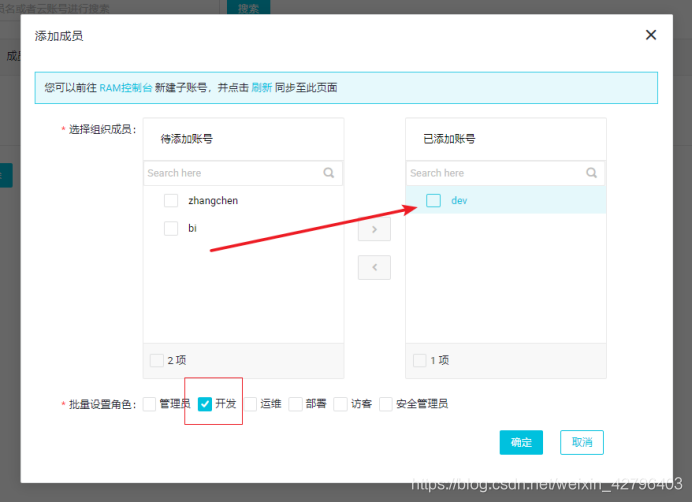Select all with the 2 项 checkbox
The height and width of the screenshot is (503, 693).
click(156, 360)
